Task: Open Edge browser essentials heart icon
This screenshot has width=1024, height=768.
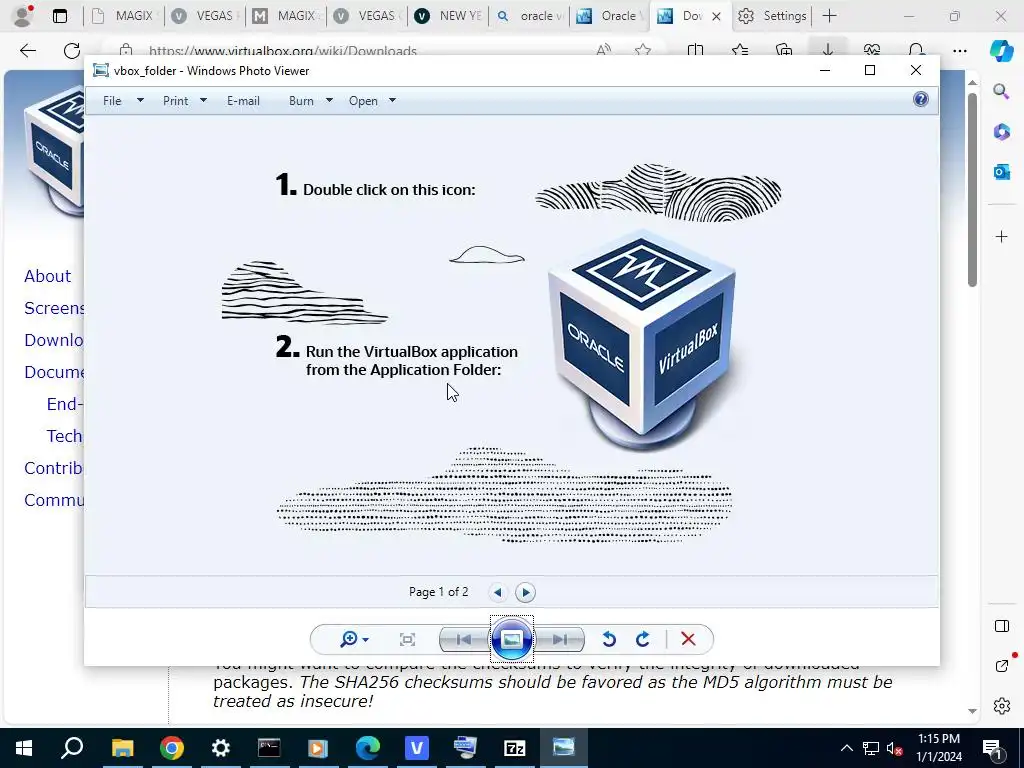Action: (x=872, y=50)
